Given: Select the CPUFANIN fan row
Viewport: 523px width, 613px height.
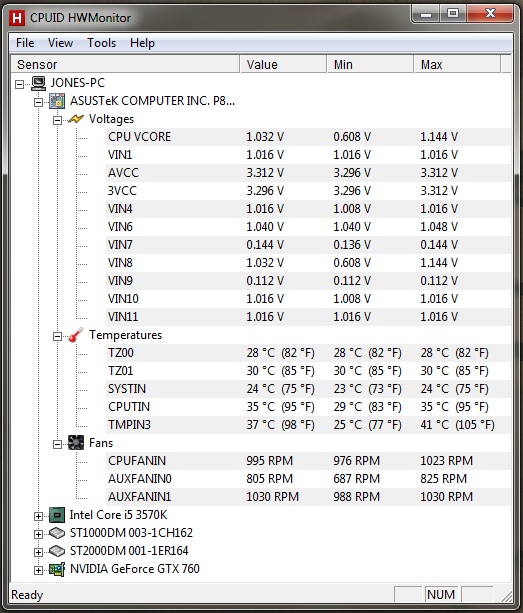Looking at the screenshot, I should pyautogui.click(x=308, y=461).
